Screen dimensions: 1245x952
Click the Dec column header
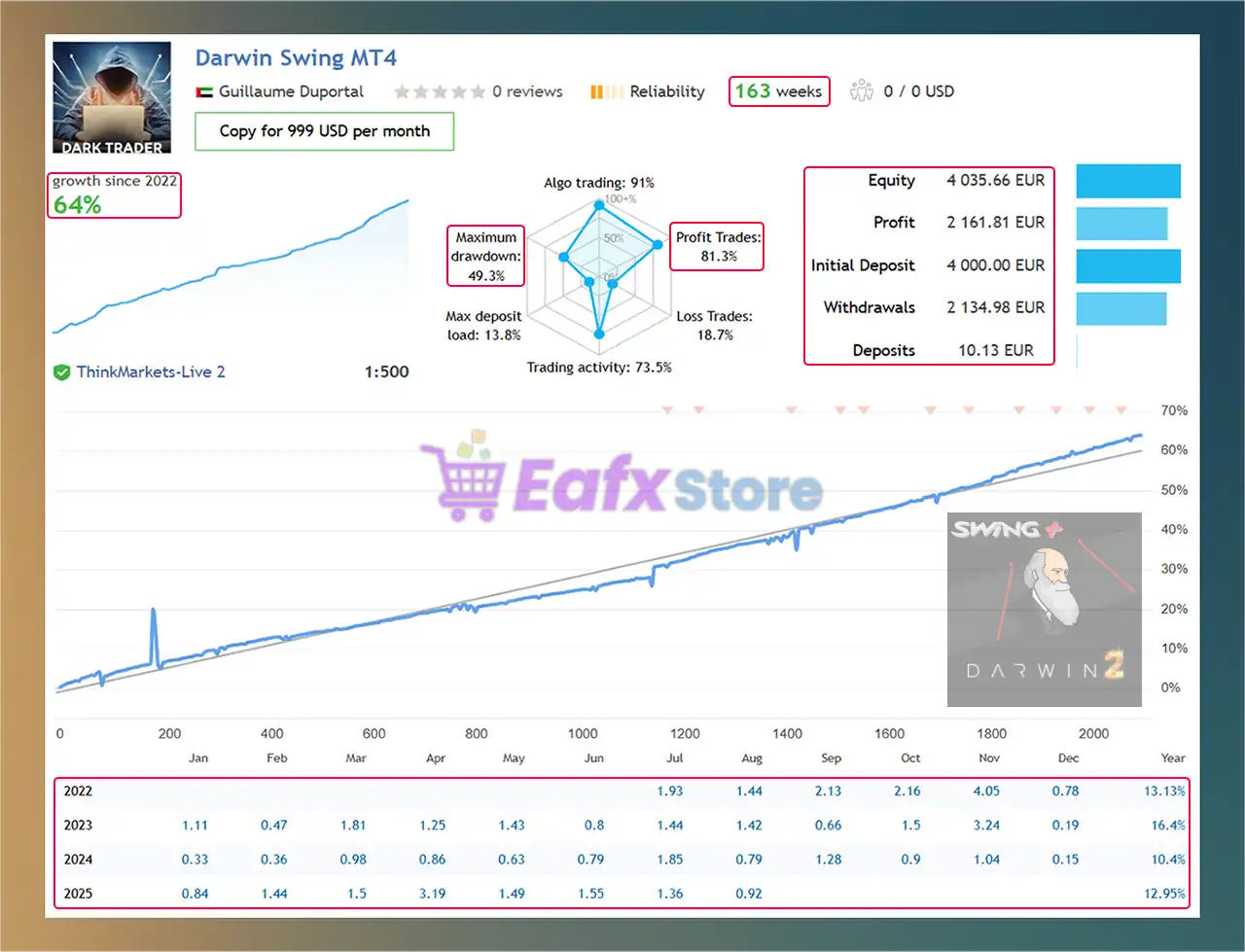pos(1068,758)
